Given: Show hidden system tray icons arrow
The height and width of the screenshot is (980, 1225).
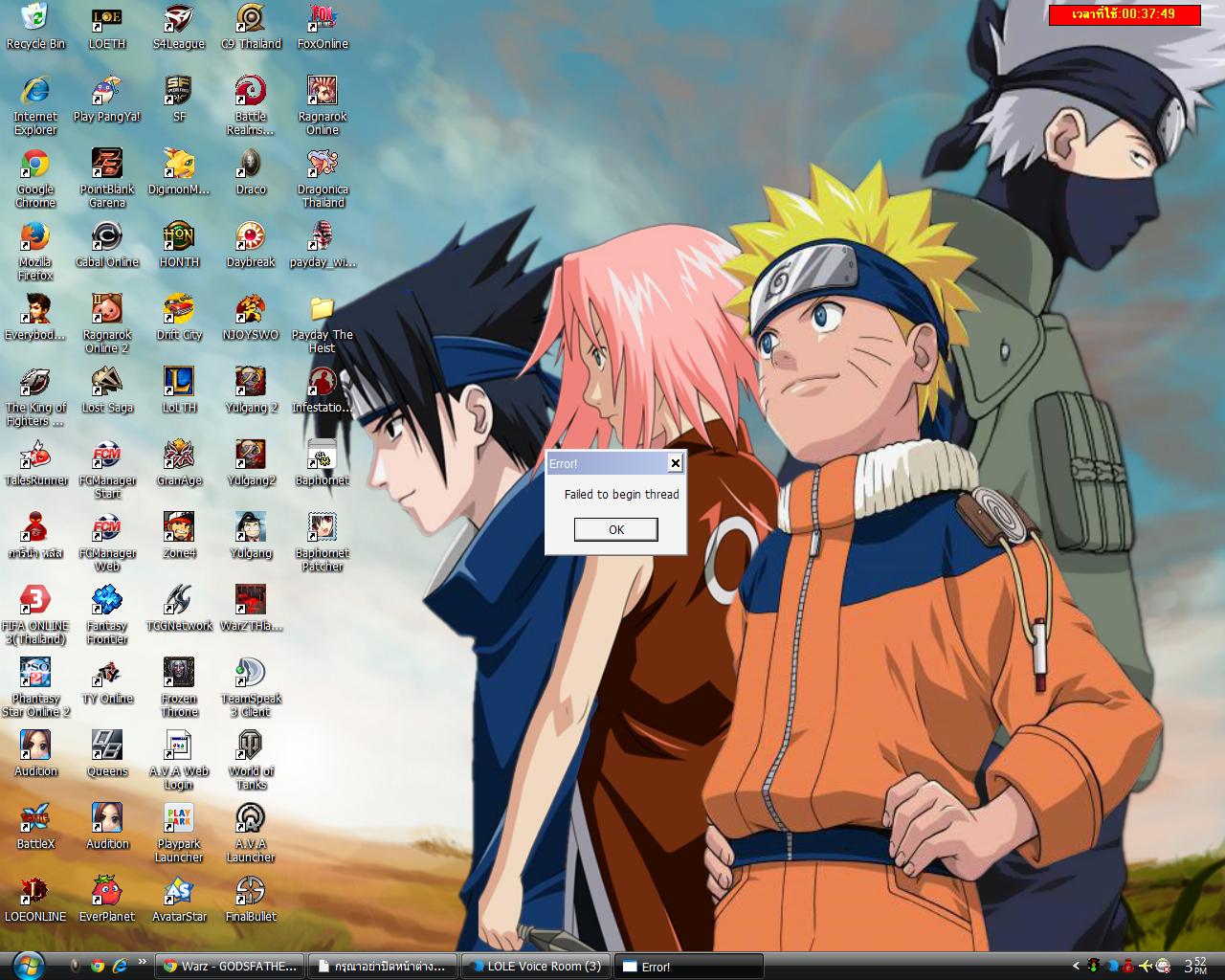Looking at the screenshot, I should click(1076, 966).
